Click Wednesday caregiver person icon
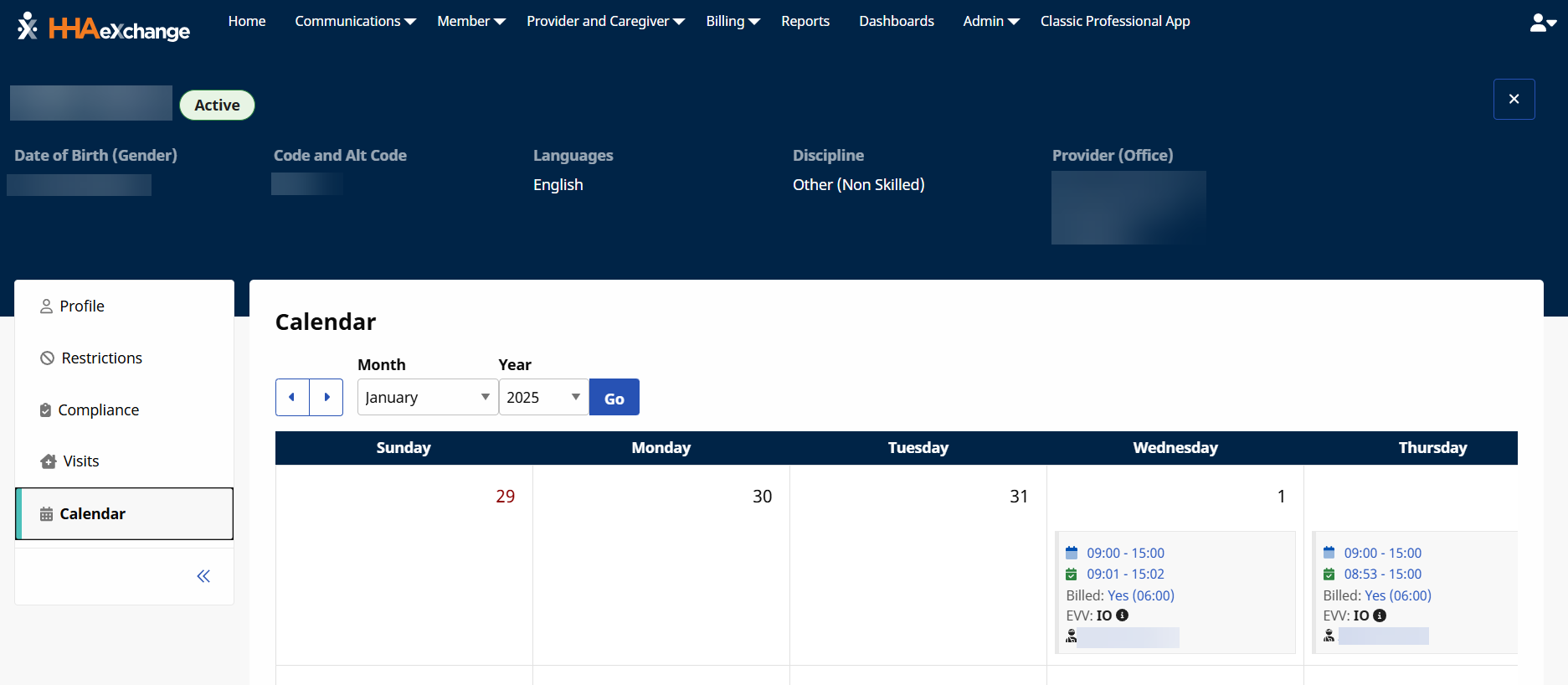This screenshot has width=1568, height=685. (1072, 636)
